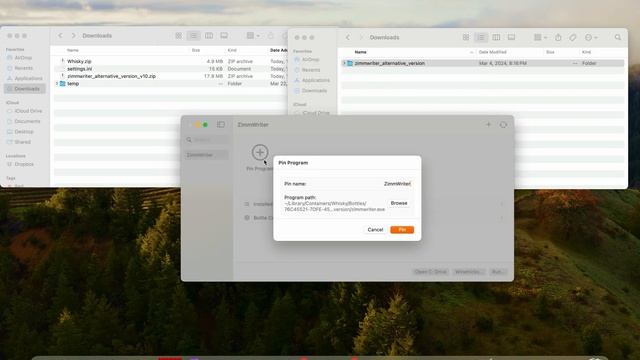Screen dimensions: 640x360
Task: Open Desktop in left Finder sidebar
Action: click(x=24, y=132)
